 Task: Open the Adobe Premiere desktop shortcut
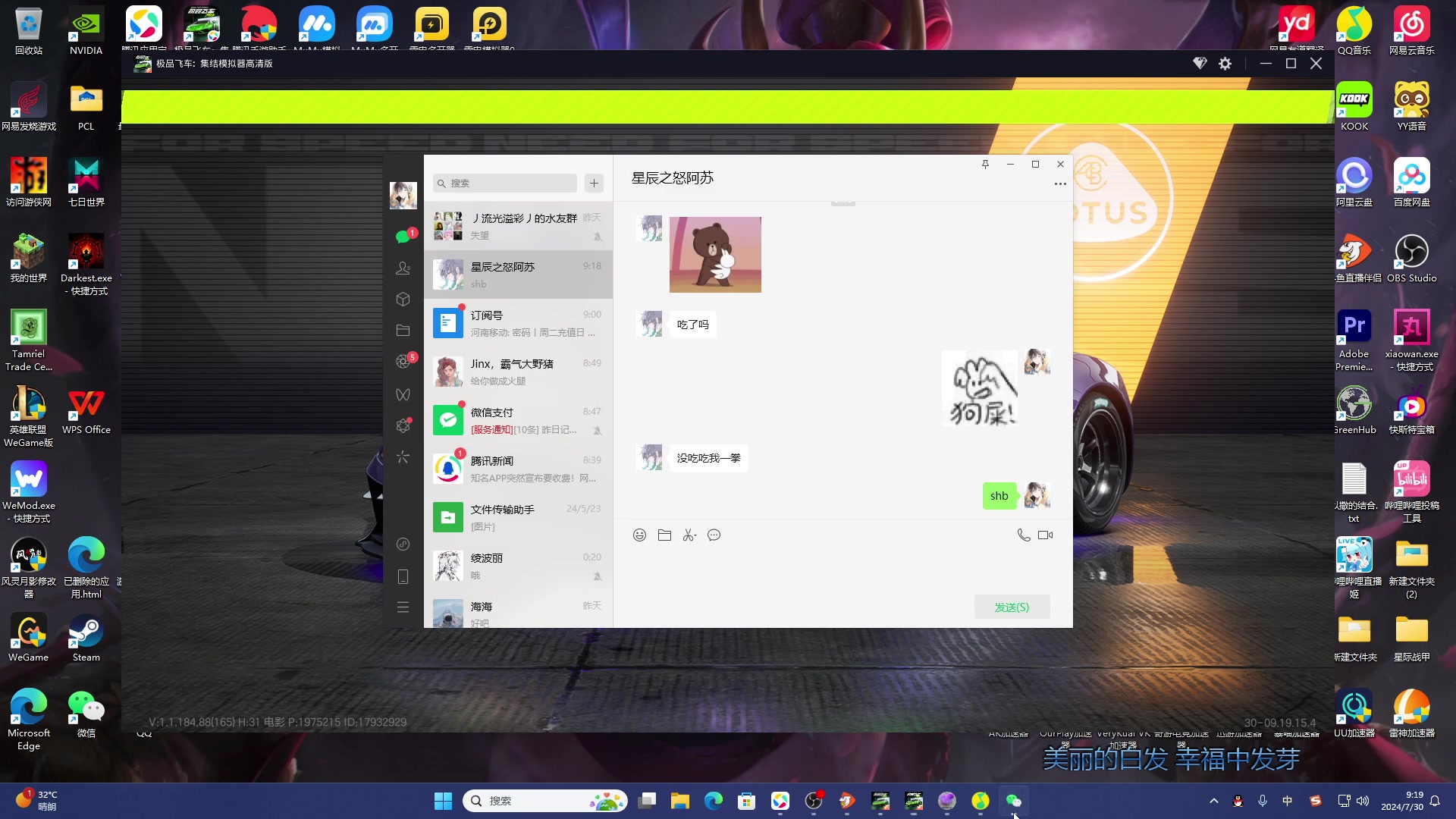[x=1354, y=340]
